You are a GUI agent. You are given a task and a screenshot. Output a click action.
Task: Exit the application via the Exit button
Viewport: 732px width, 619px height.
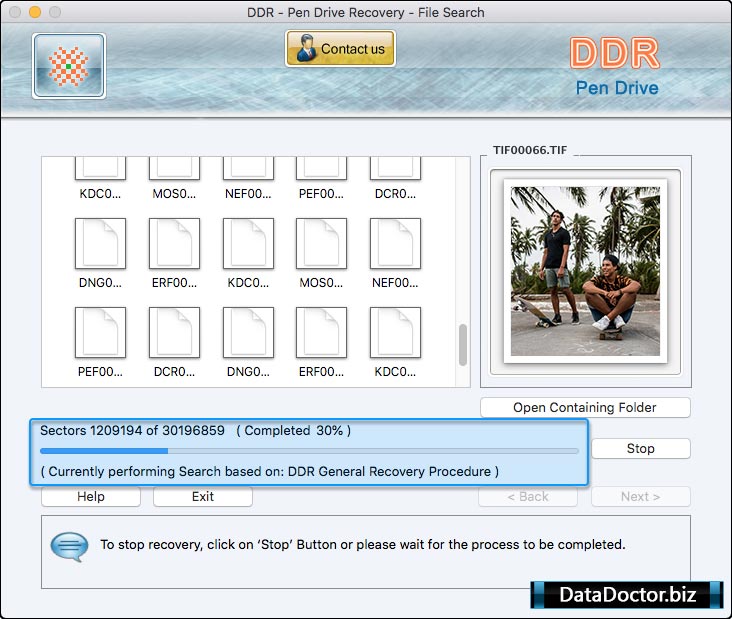click(203, 497)
